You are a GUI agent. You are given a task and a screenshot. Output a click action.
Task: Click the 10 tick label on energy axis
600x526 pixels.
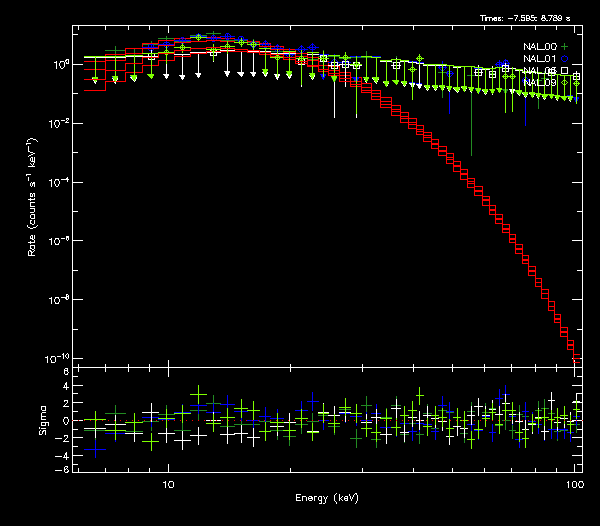[168, 483]
